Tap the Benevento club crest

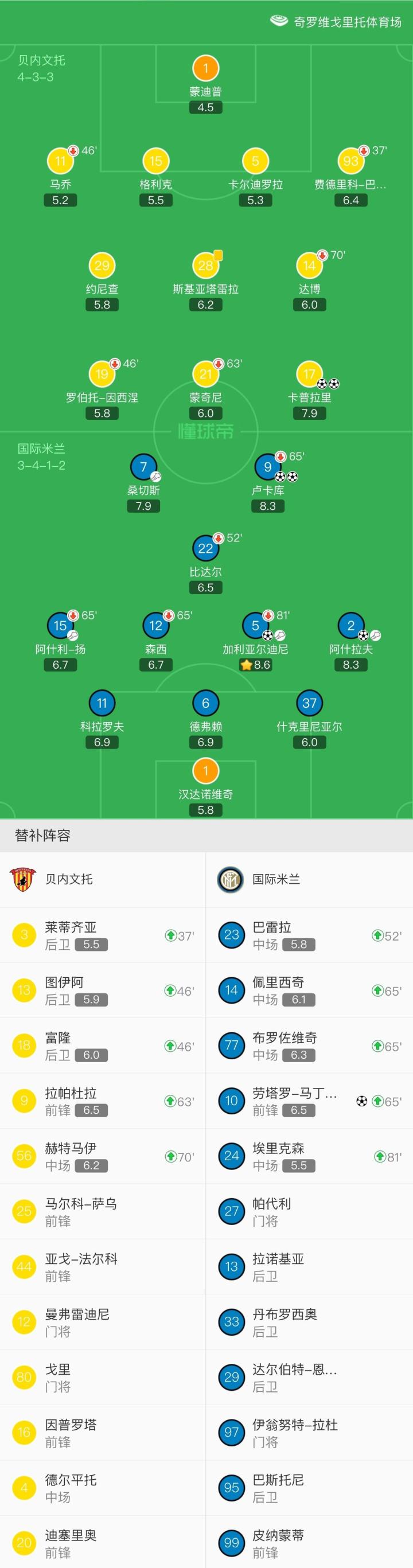[x=23, y=879]
